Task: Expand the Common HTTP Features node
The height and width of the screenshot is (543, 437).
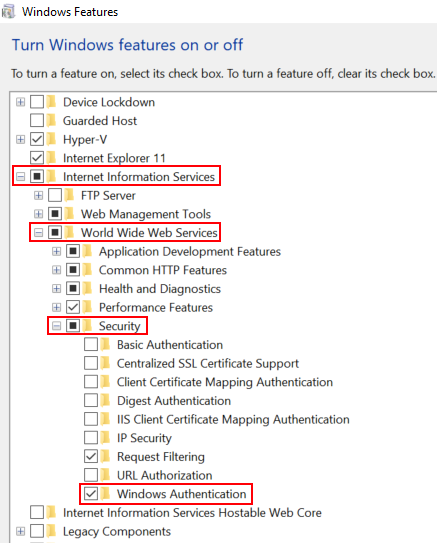Action: point(56,270)
